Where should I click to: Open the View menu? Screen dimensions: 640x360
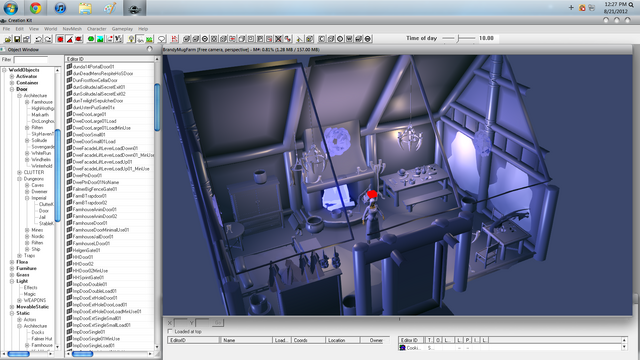coord(34,29)
